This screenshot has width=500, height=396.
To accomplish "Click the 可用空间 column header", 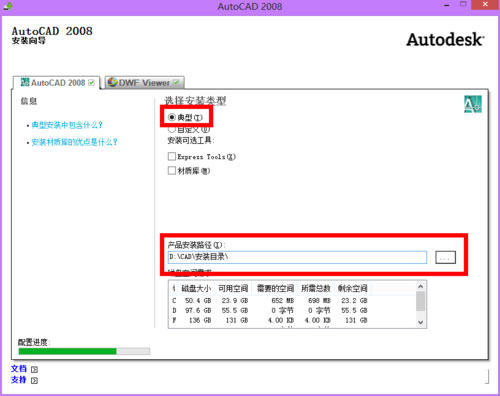I will [233, 288].
